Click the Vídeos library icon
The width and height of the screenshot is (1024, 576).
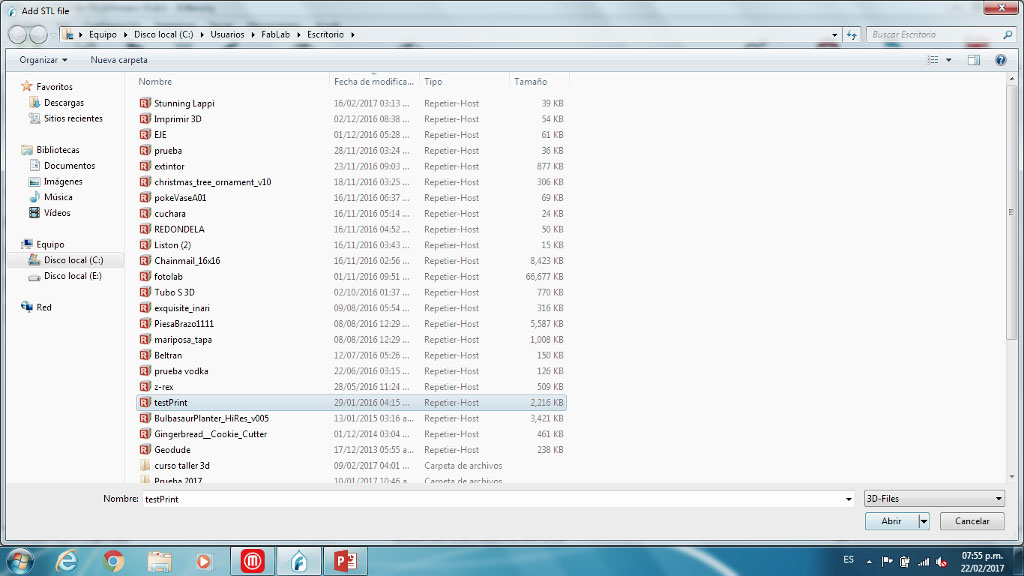point(35,213)
